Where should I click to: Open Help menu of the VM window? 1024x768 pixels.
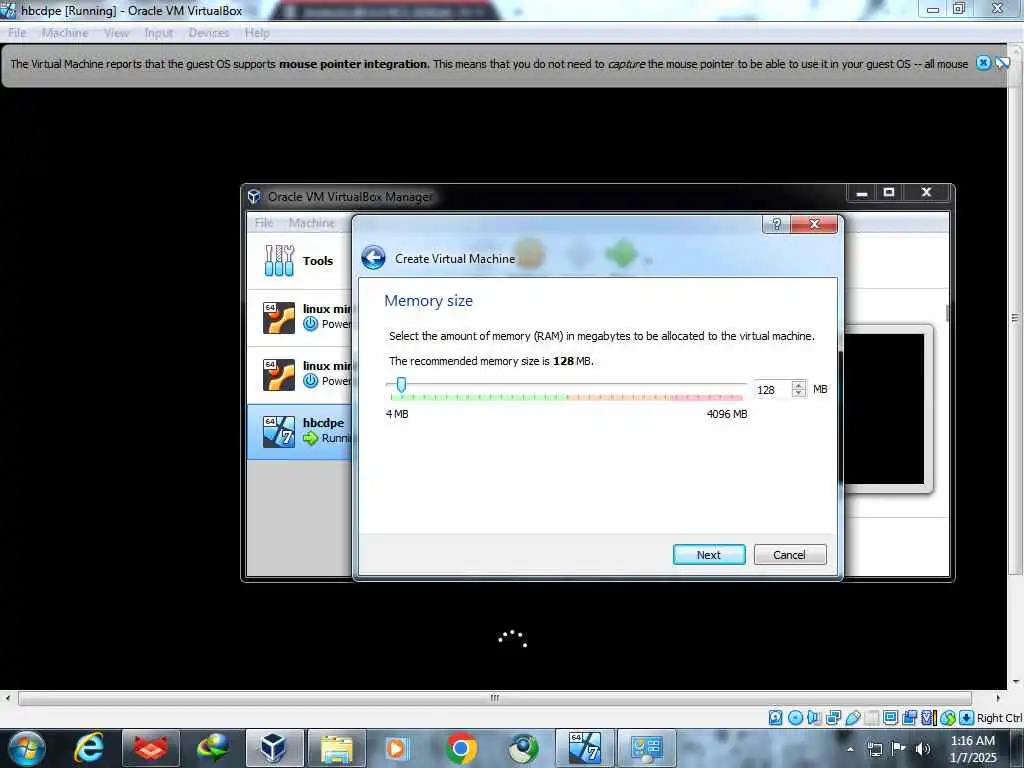click(257, 33)
